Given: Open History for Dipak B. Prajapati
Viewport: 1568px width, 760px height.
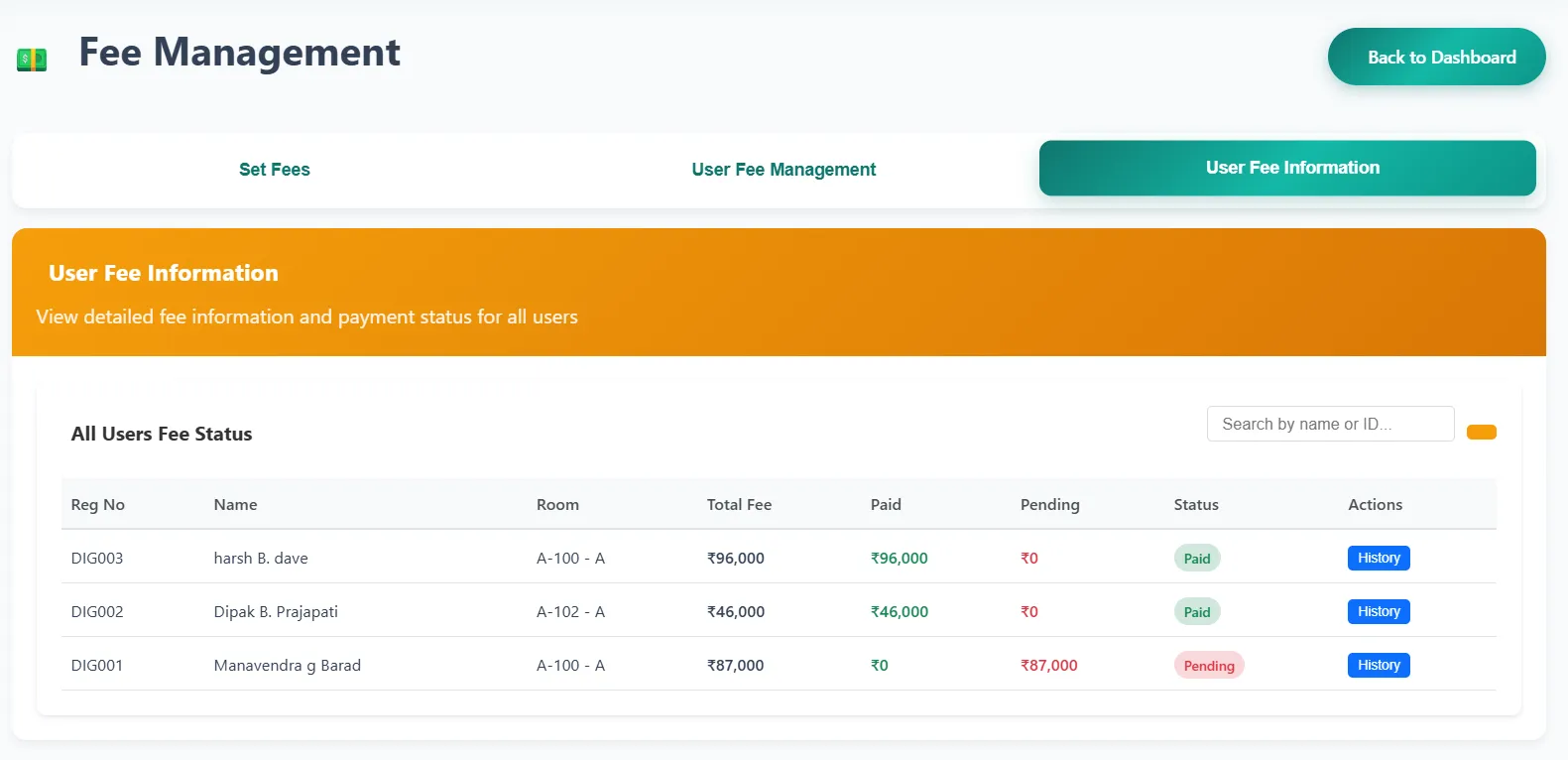Looking at the screenshot, I should tap(1379, 611).
